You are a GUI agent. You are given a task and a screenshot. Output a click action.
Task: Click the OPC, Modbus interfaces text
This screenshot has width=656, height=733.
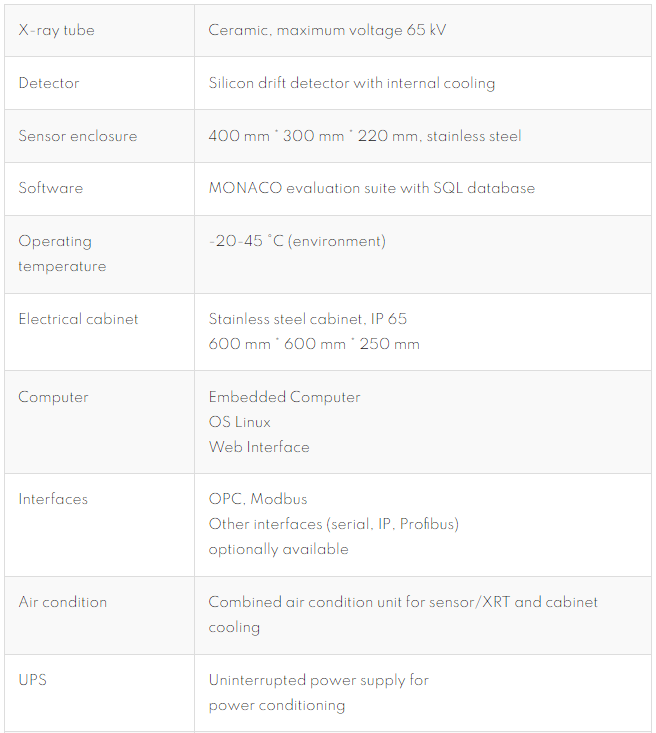pos(258,499)
